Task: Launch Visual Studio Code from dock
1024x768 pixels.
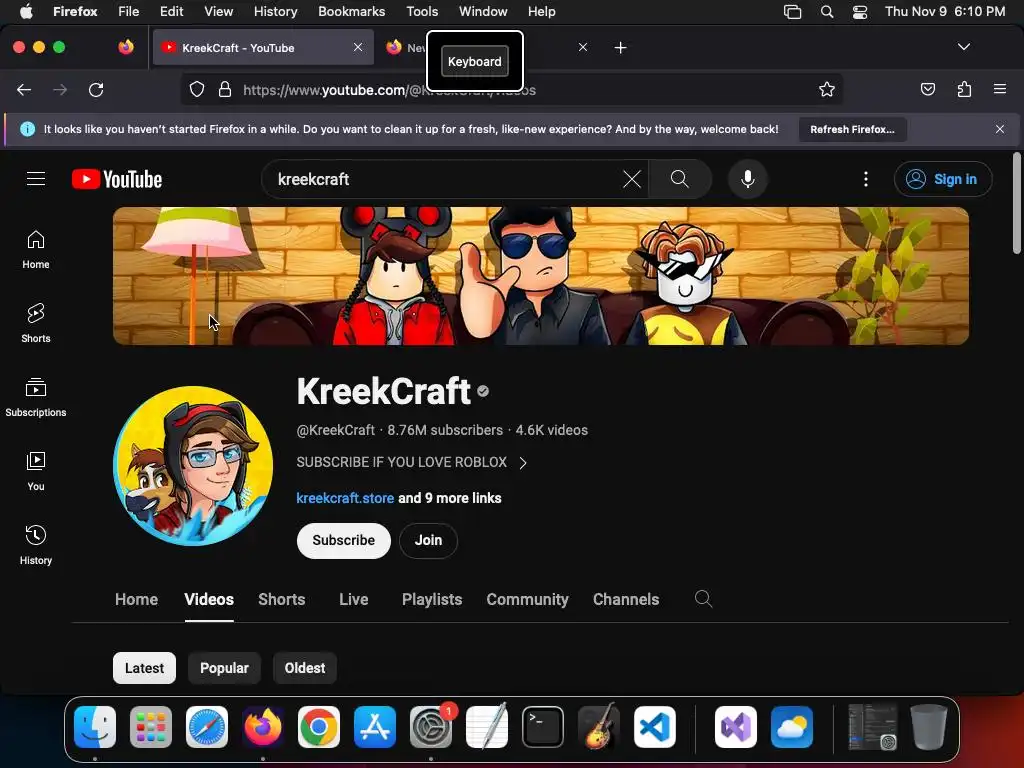Action: (x=655, y=727)
